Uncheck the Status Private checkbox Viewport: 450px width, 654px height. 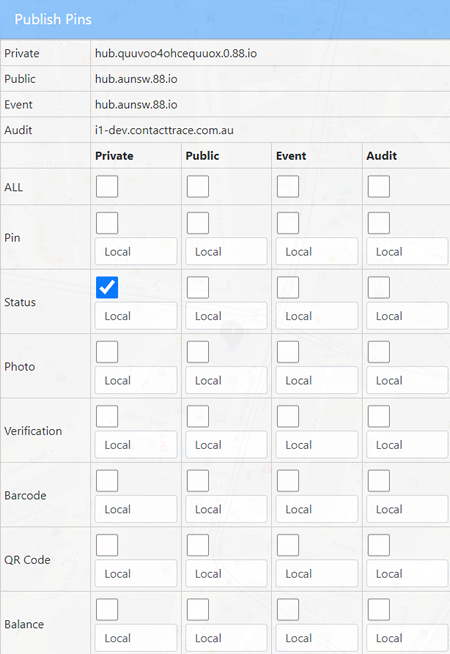tap(107, 287)
